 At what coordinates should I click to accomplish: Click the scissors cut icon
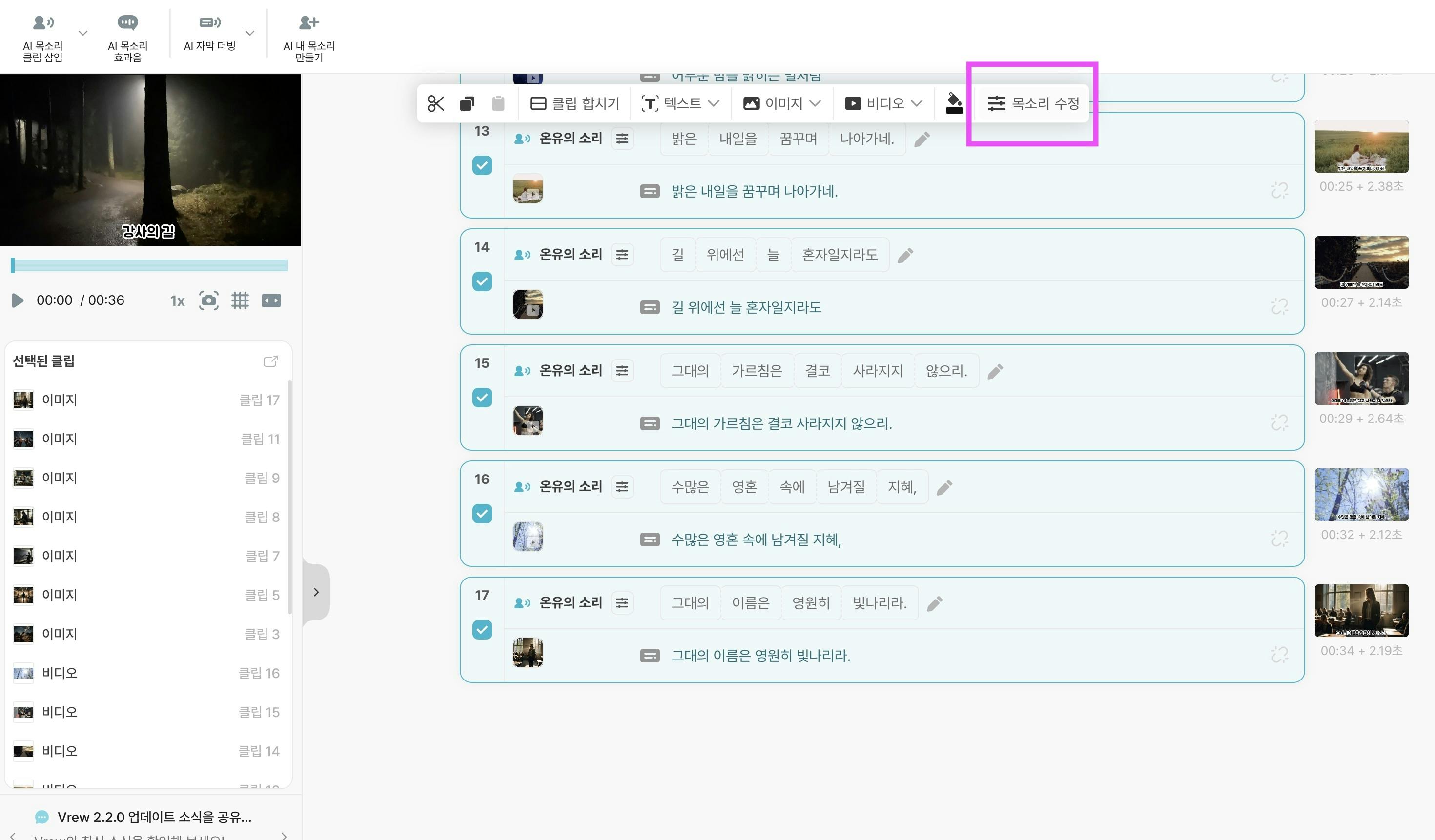[x=435, y=103]
